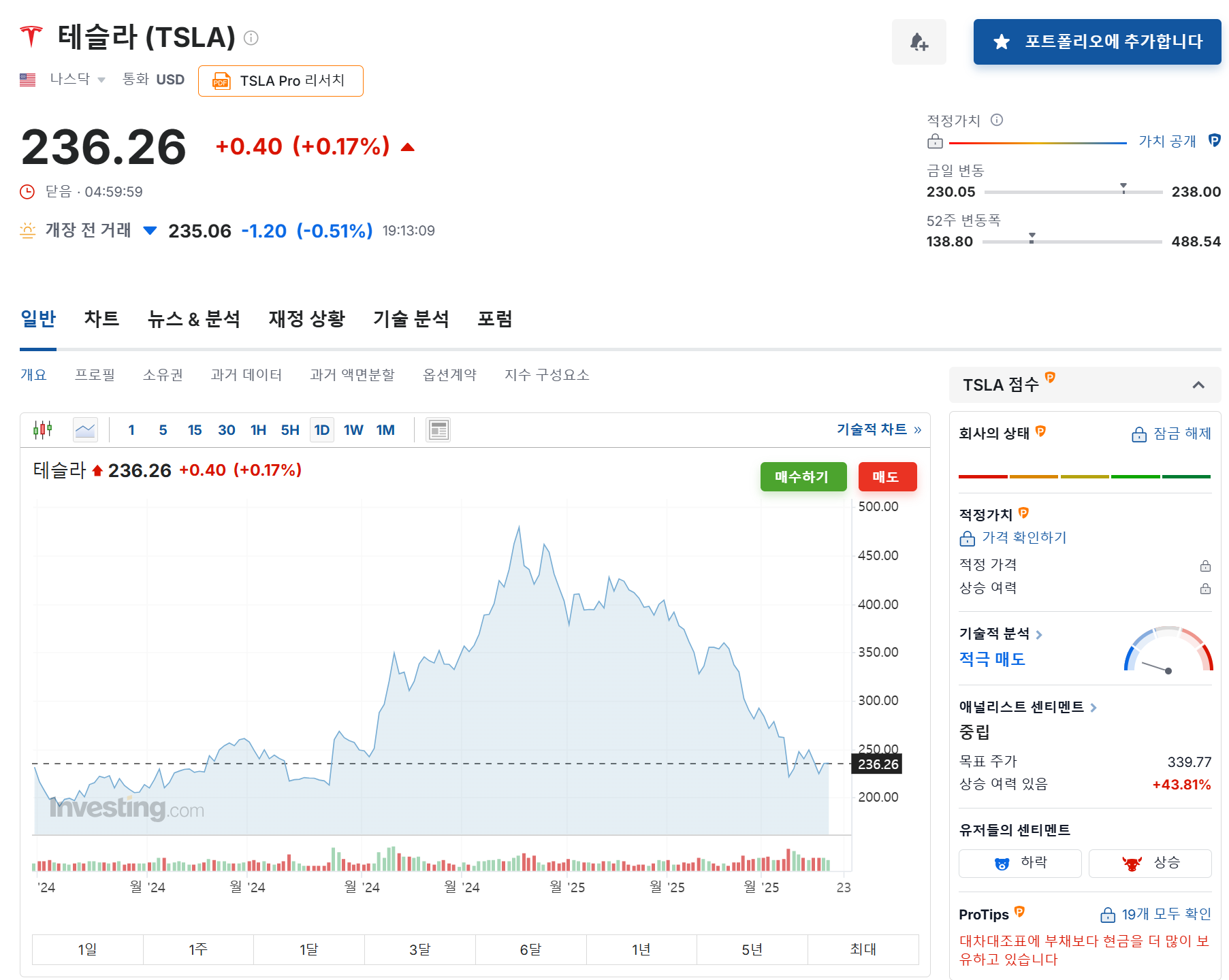This screenshot has width=1229, height=980.
Task: Select the 최대 chart range
Action: click(863, 949)
